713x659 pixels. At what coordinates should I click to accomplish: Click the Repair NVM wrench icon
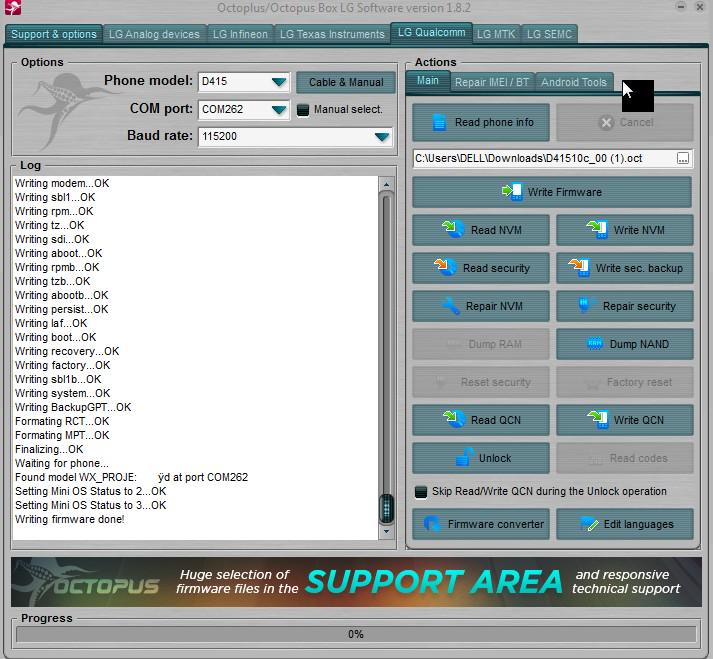pyautogui.click(x=452, y=306)
